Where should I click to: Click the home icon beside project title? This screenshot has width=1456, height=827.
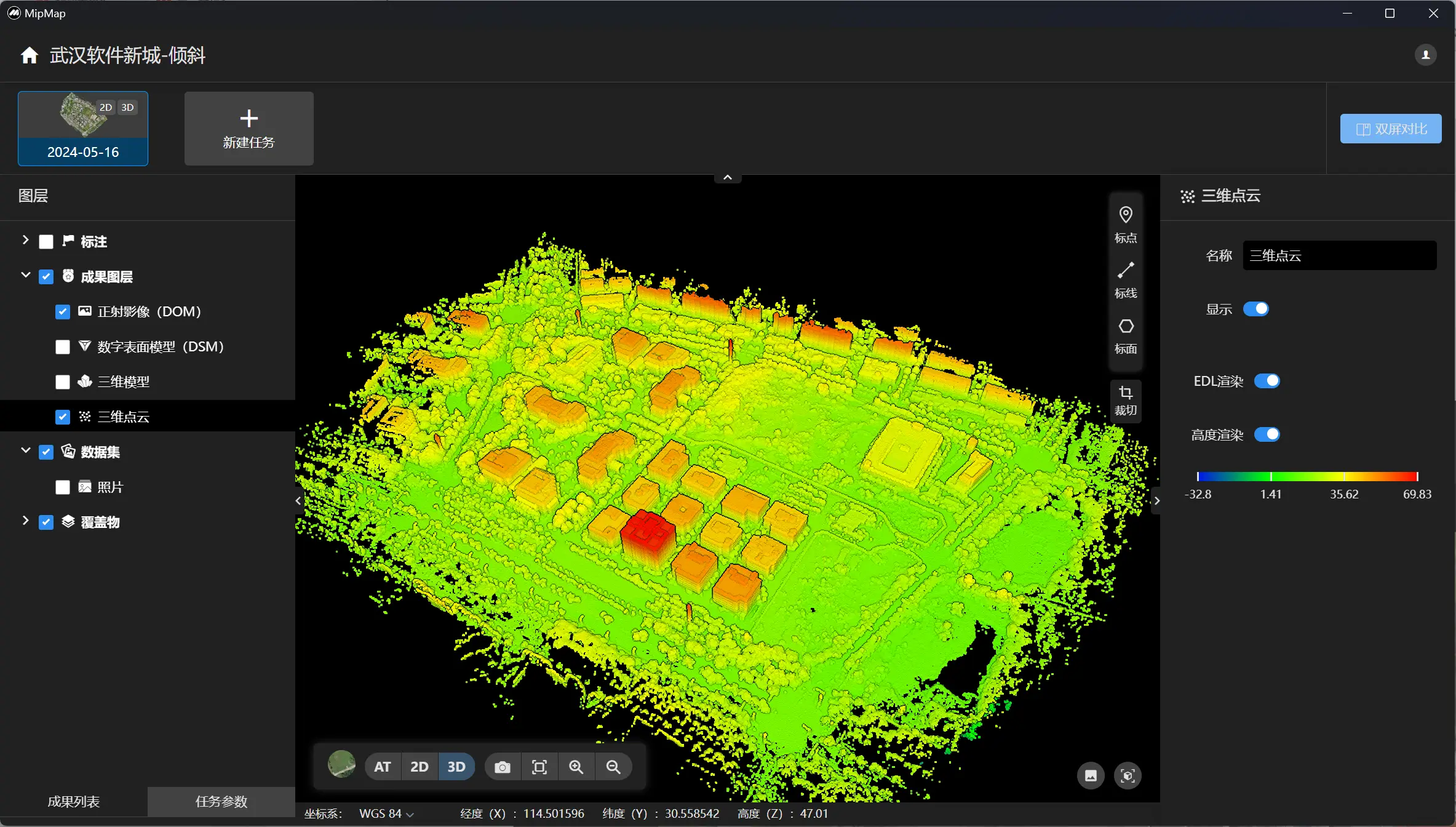click(29, 55)
